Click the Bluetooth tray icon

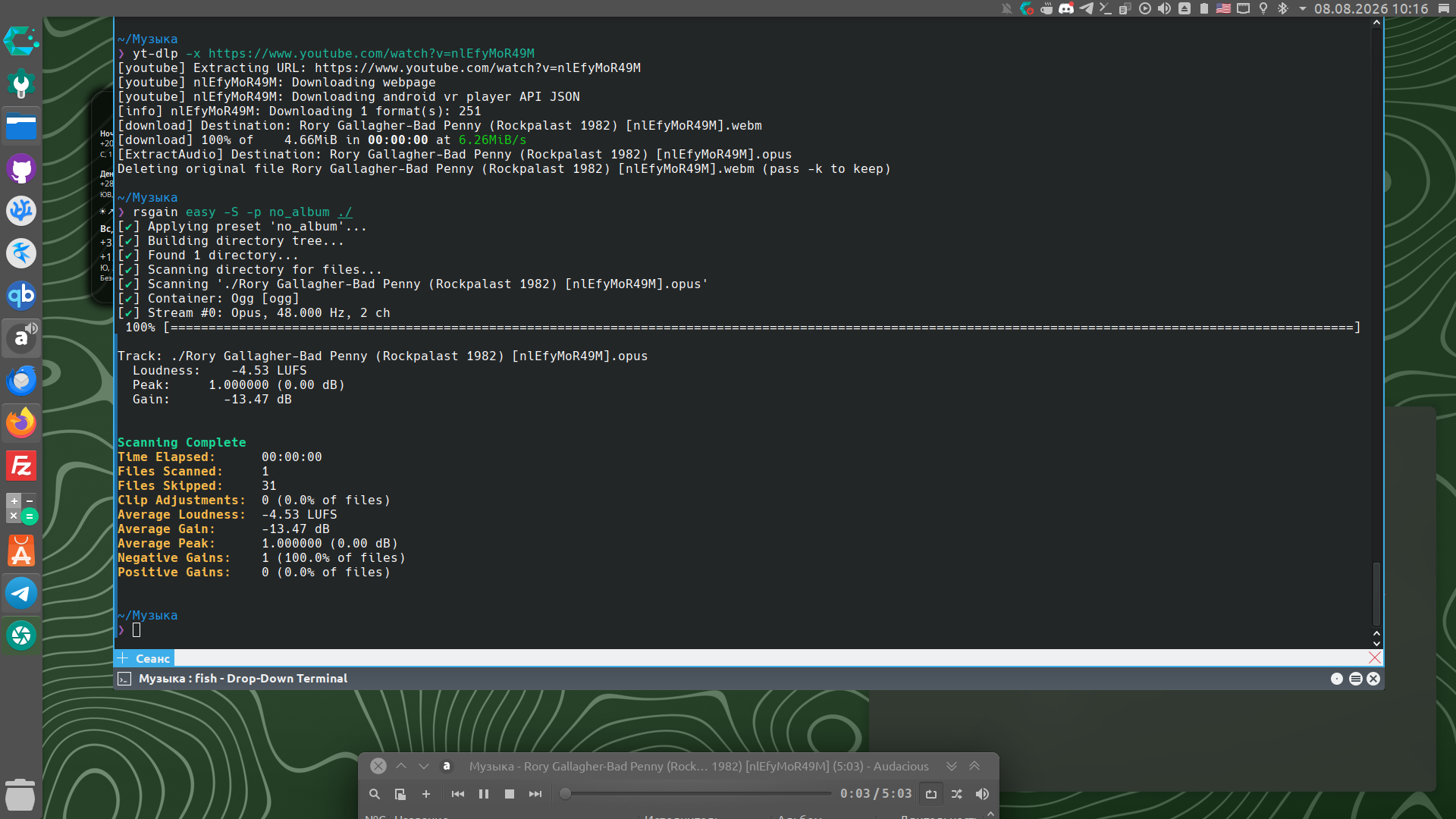tap(1283, 8)
